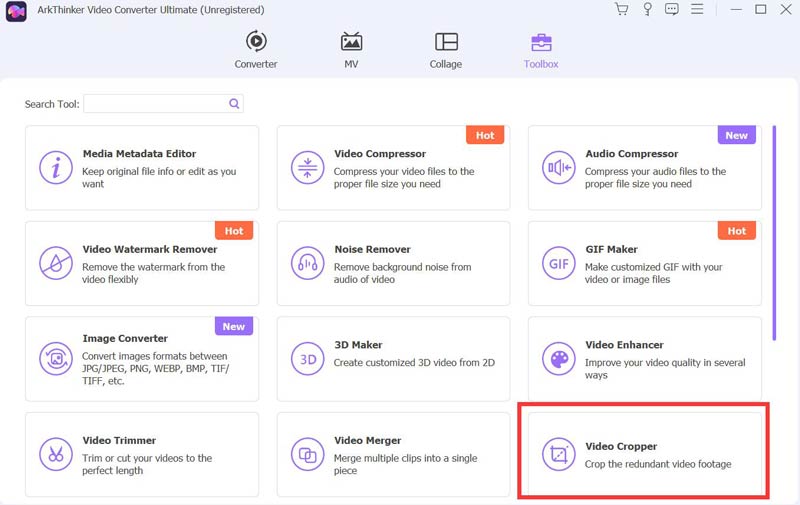This screenshot has height=505, width=800.
Task: Focus the Search Tool input field
Action: pyautogui.click(x=163, y=104)
